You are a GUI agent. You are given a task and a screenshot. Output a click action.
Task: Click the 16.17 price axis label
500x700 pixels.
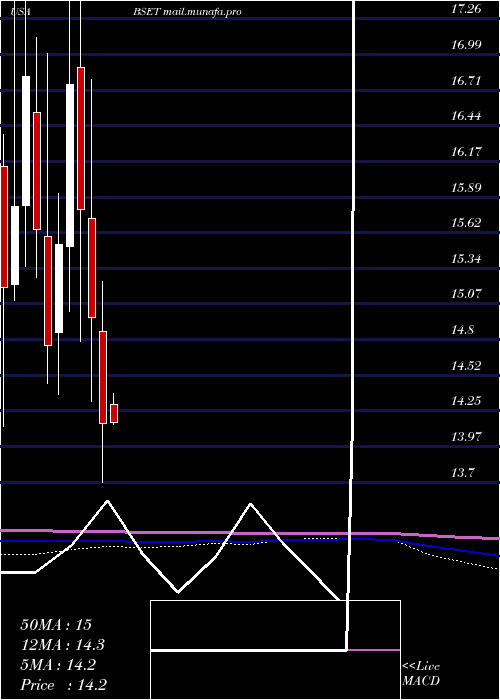coord(466,152)
